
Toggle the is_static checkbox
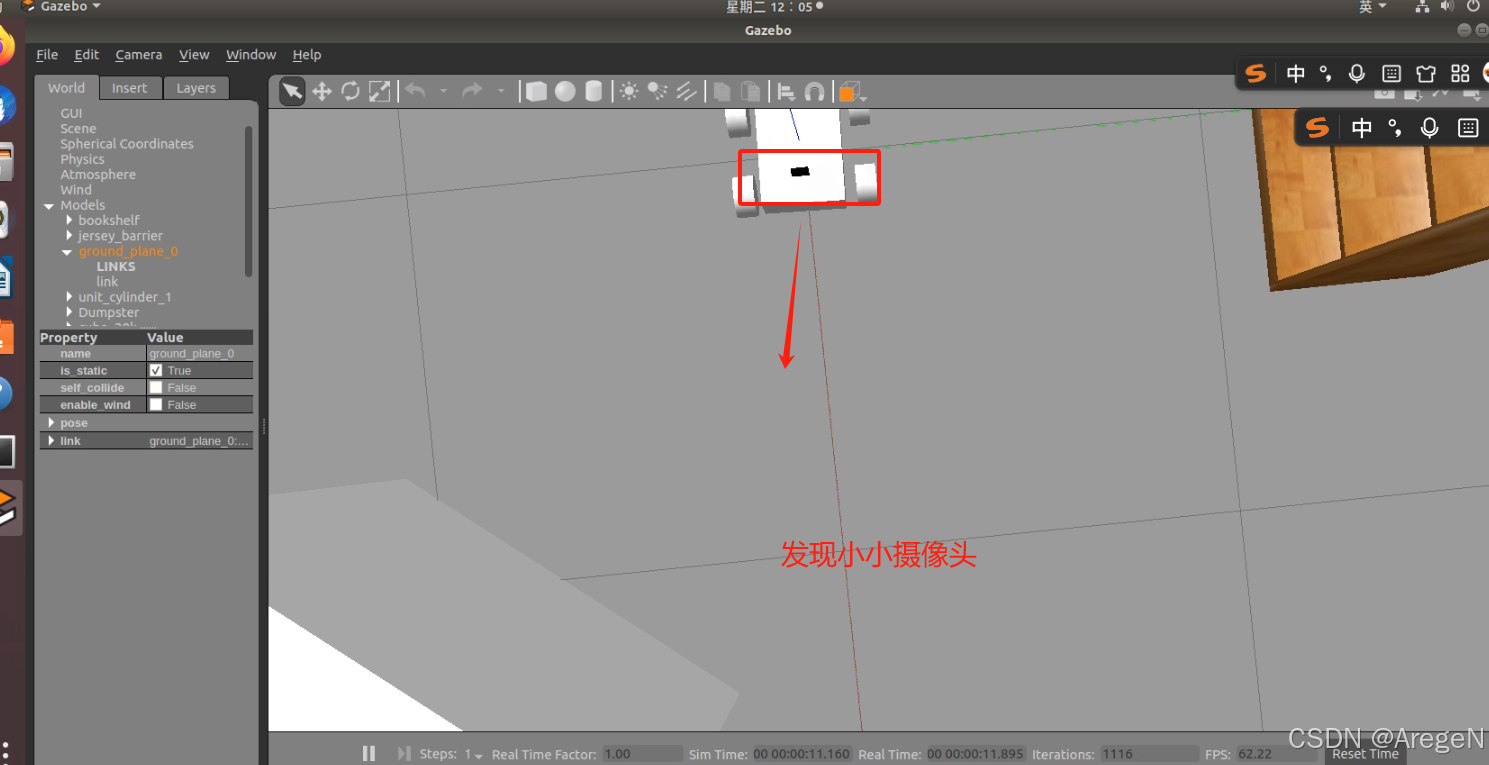(156, 370)
